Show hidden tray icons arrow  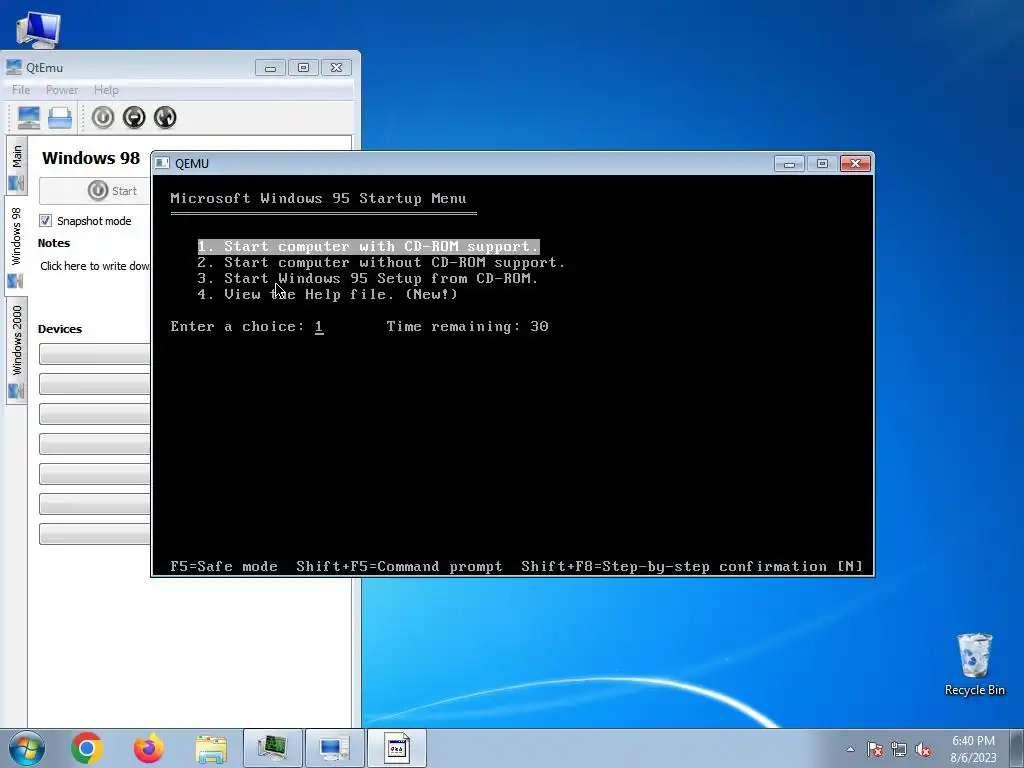point(850,749)
